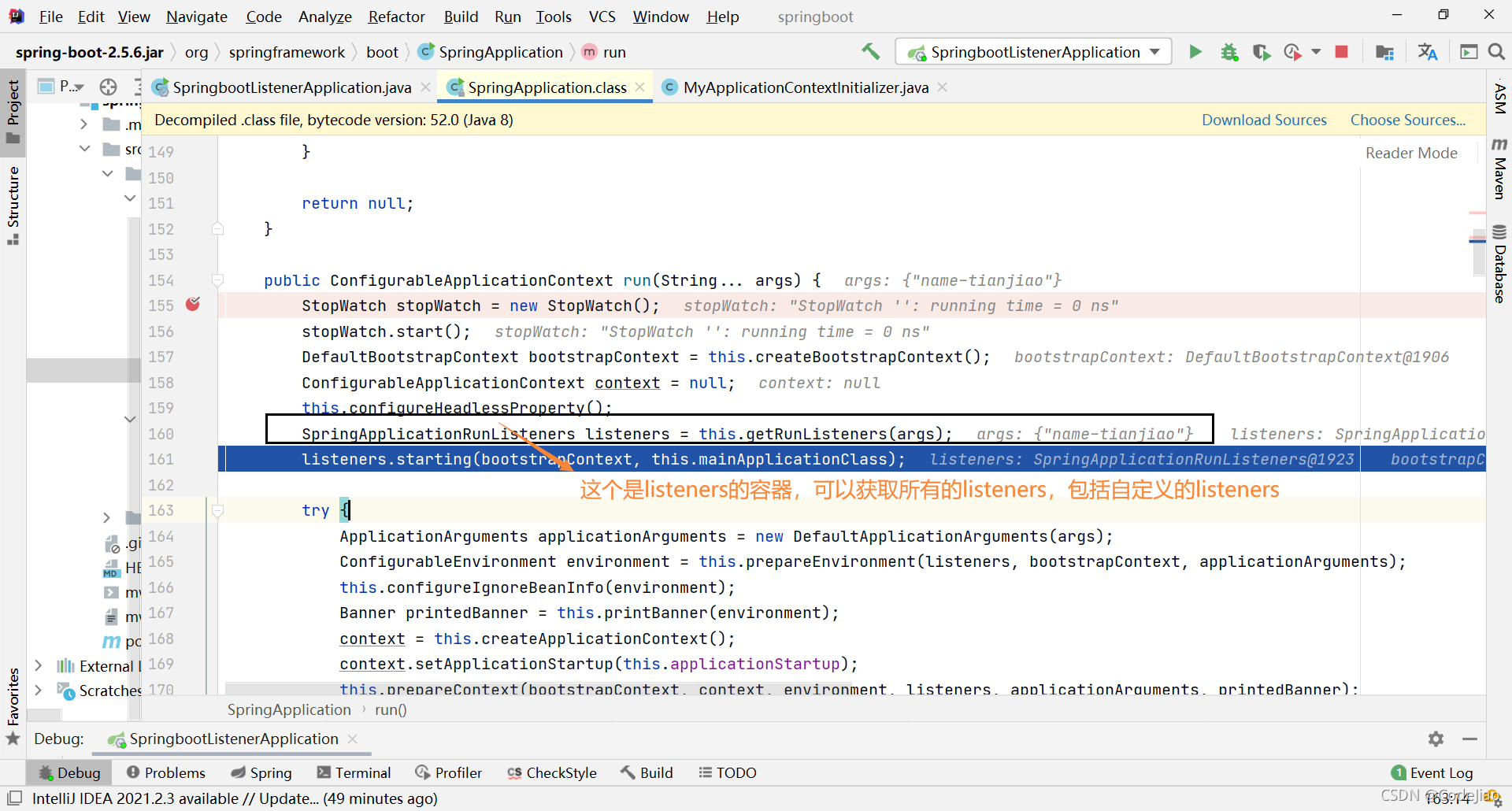Run SpringbootListenerApplication with the green play icon
Viewport: 1512px width, 811px height.
1195,52
